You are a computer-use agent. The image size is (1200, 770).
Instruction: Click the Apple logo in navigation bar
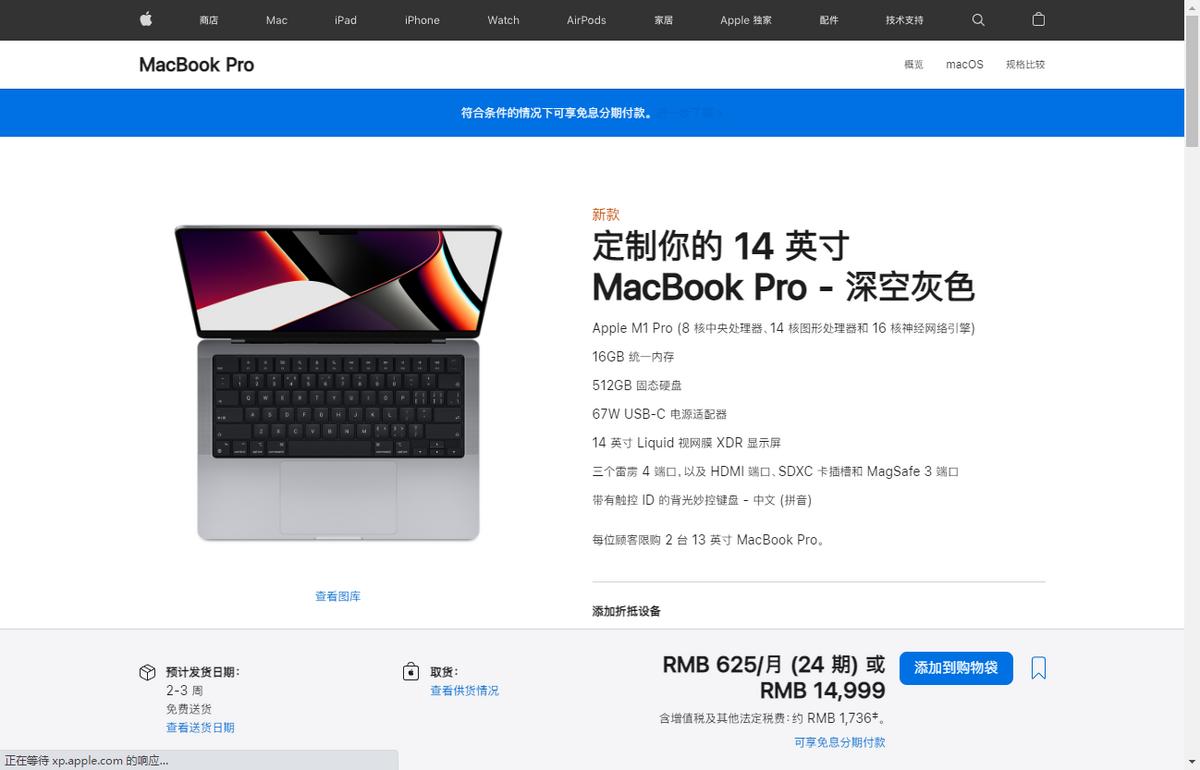coord(146,19)
